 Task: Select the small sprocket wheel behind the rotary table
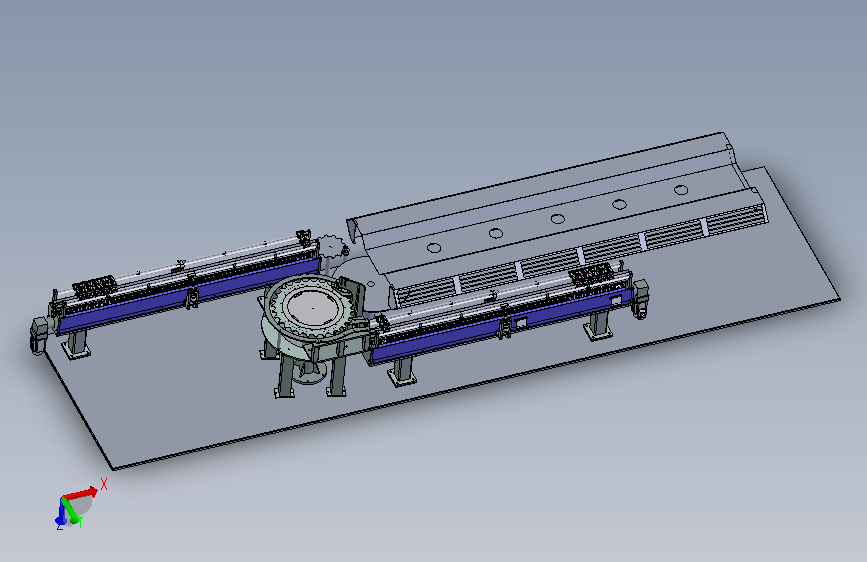331,247
